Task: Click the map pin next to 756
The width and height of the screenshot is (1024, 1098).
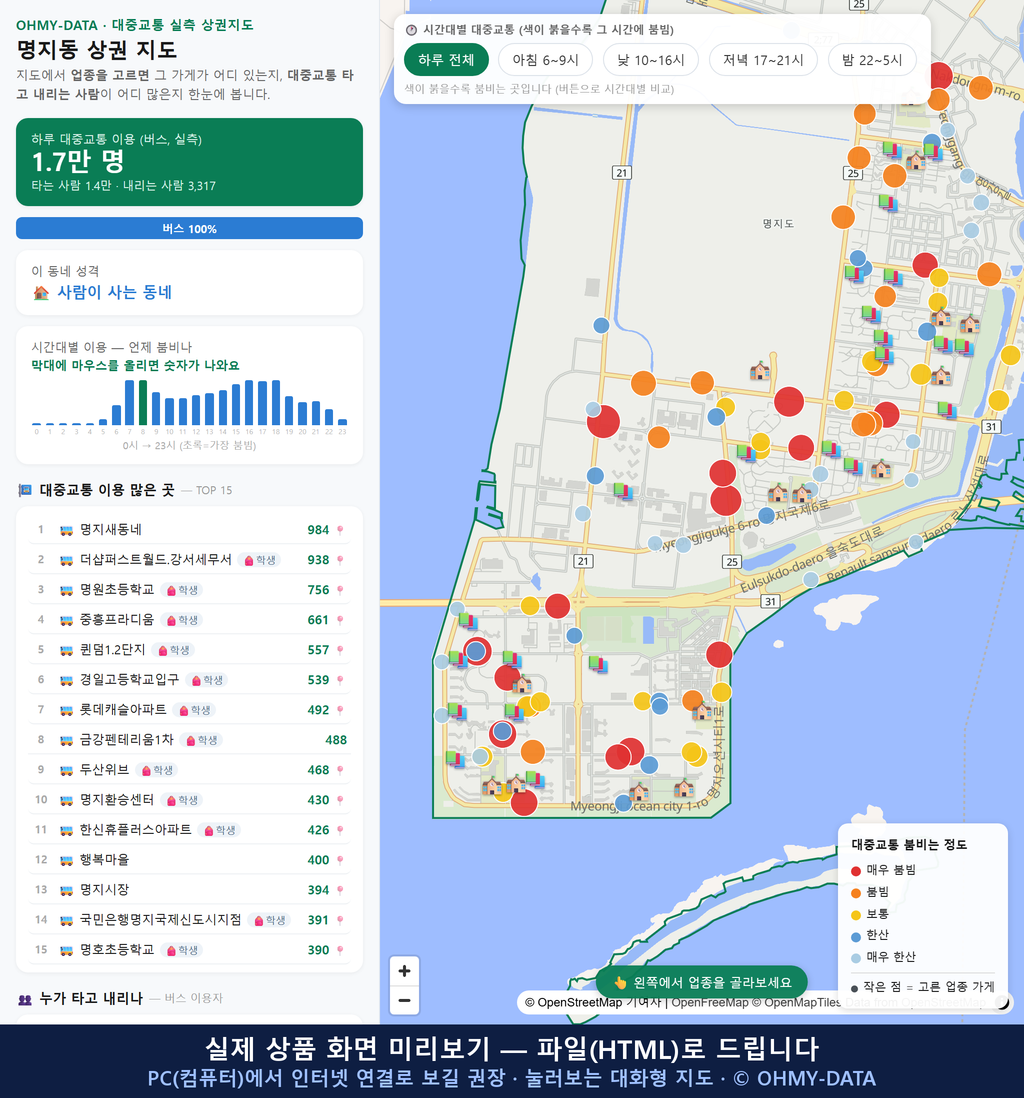Action: tap(340, 590)
